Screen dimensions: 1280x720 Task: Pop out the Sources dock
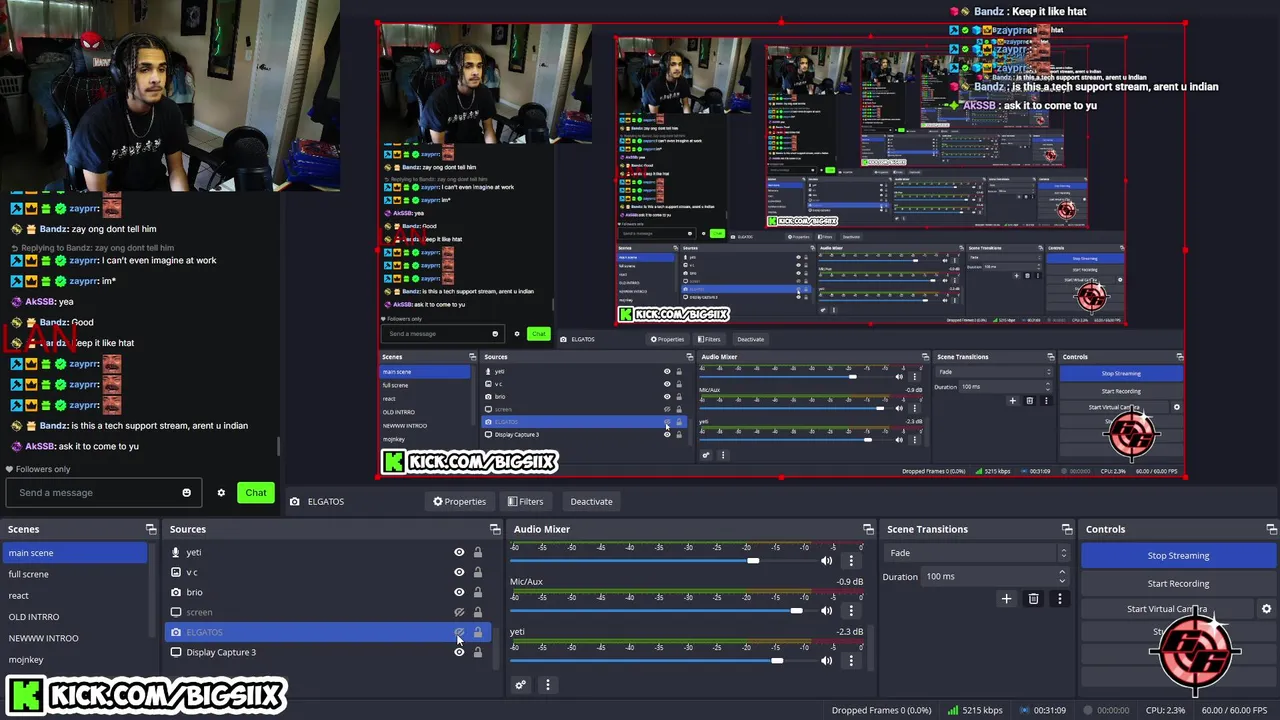[495, 529]
